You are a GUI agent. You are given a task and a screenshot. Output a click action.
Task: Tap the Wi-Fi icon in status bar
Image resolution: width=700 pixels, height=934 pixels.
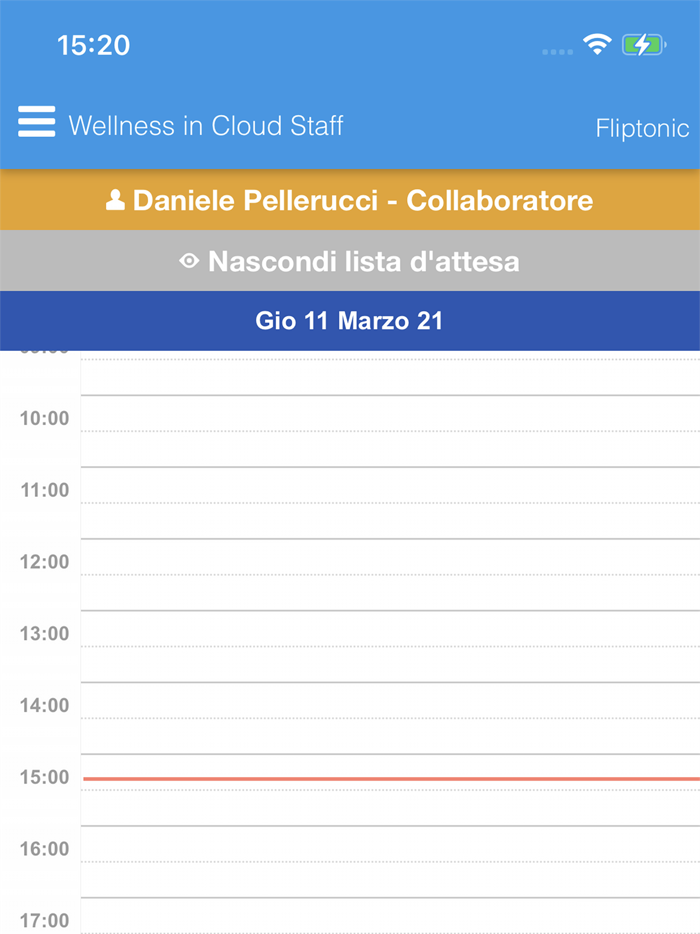pyautogui.click(x=597, y=44)
